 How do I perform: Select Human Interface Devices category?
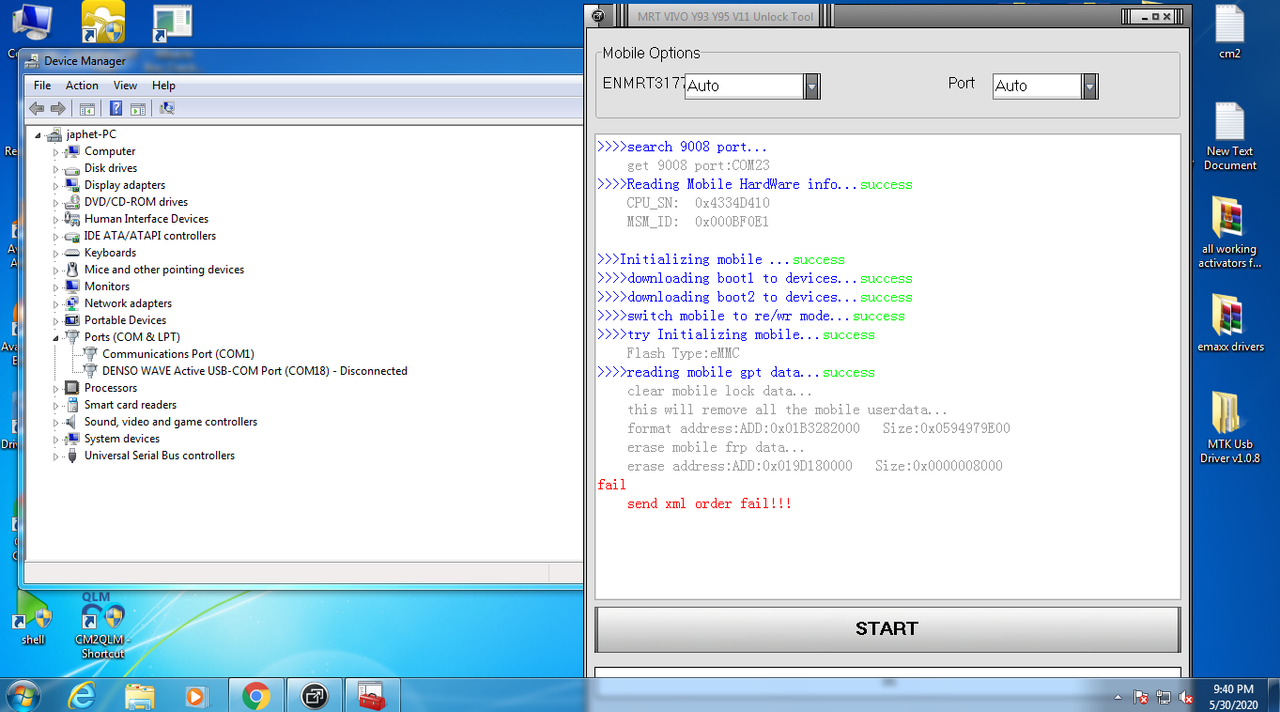146,219
